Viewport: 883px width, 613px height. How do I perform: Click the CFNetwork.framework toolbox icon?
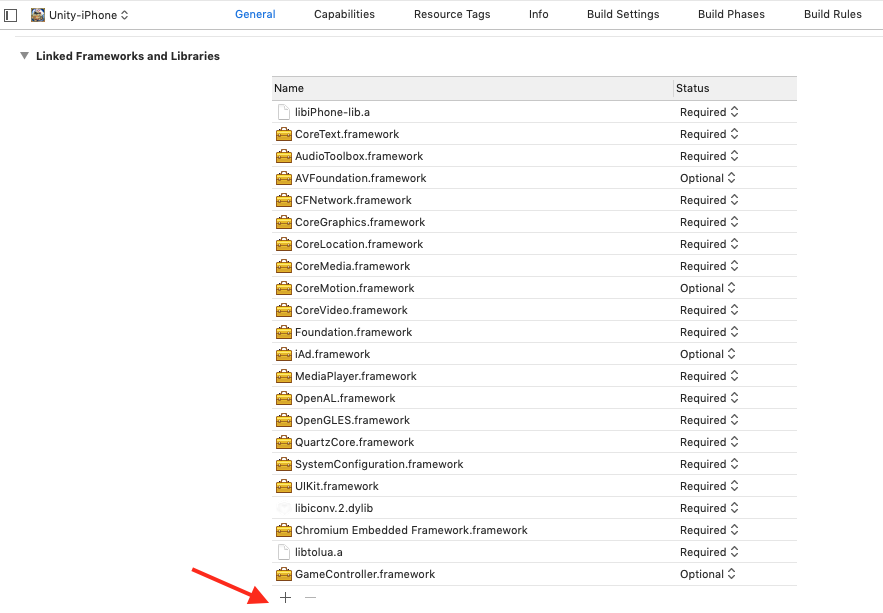tap(284, 200)
